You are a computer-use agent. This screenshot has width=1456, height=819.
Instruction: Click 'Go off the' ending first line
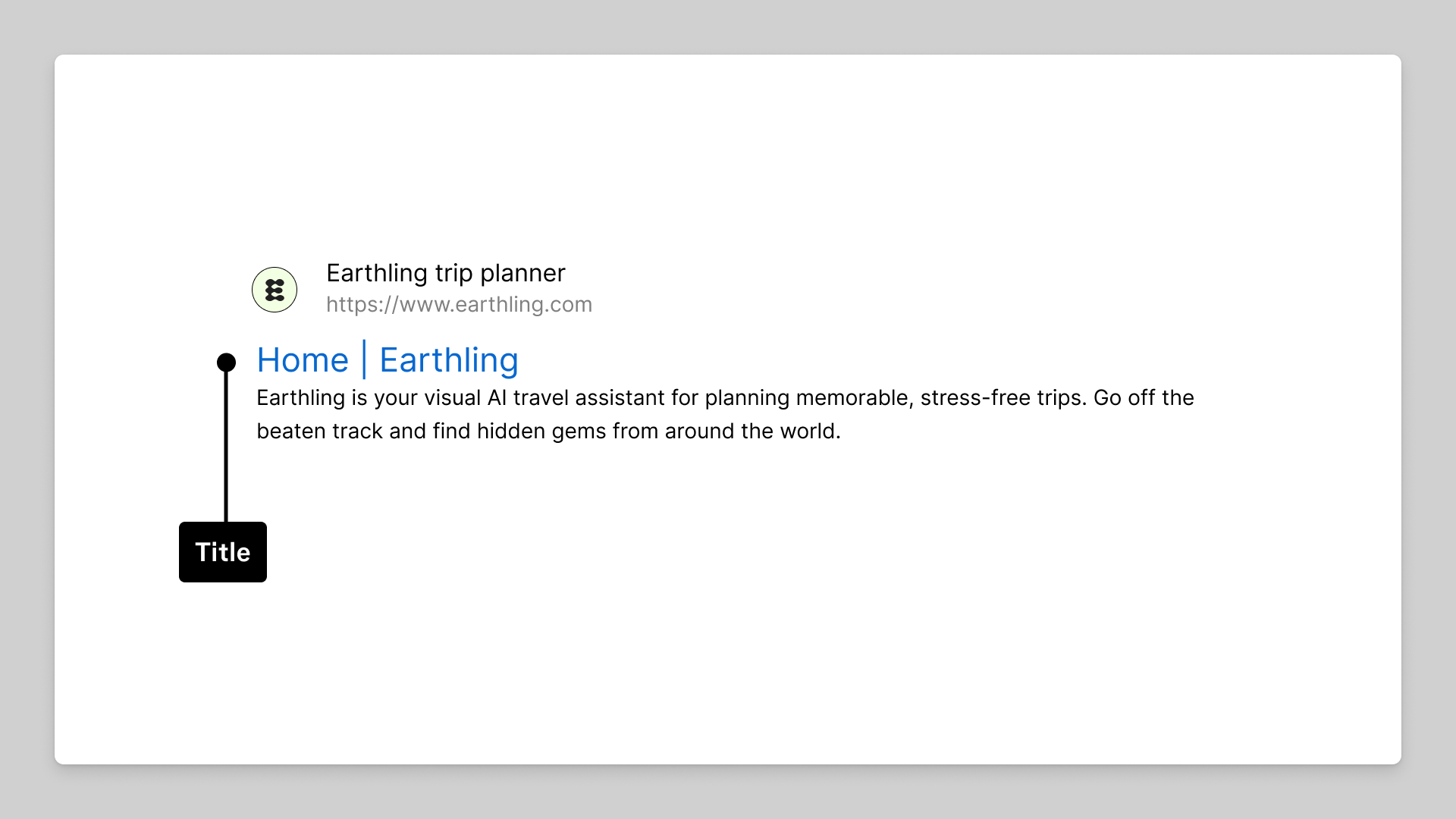[x=1144, y=398]
